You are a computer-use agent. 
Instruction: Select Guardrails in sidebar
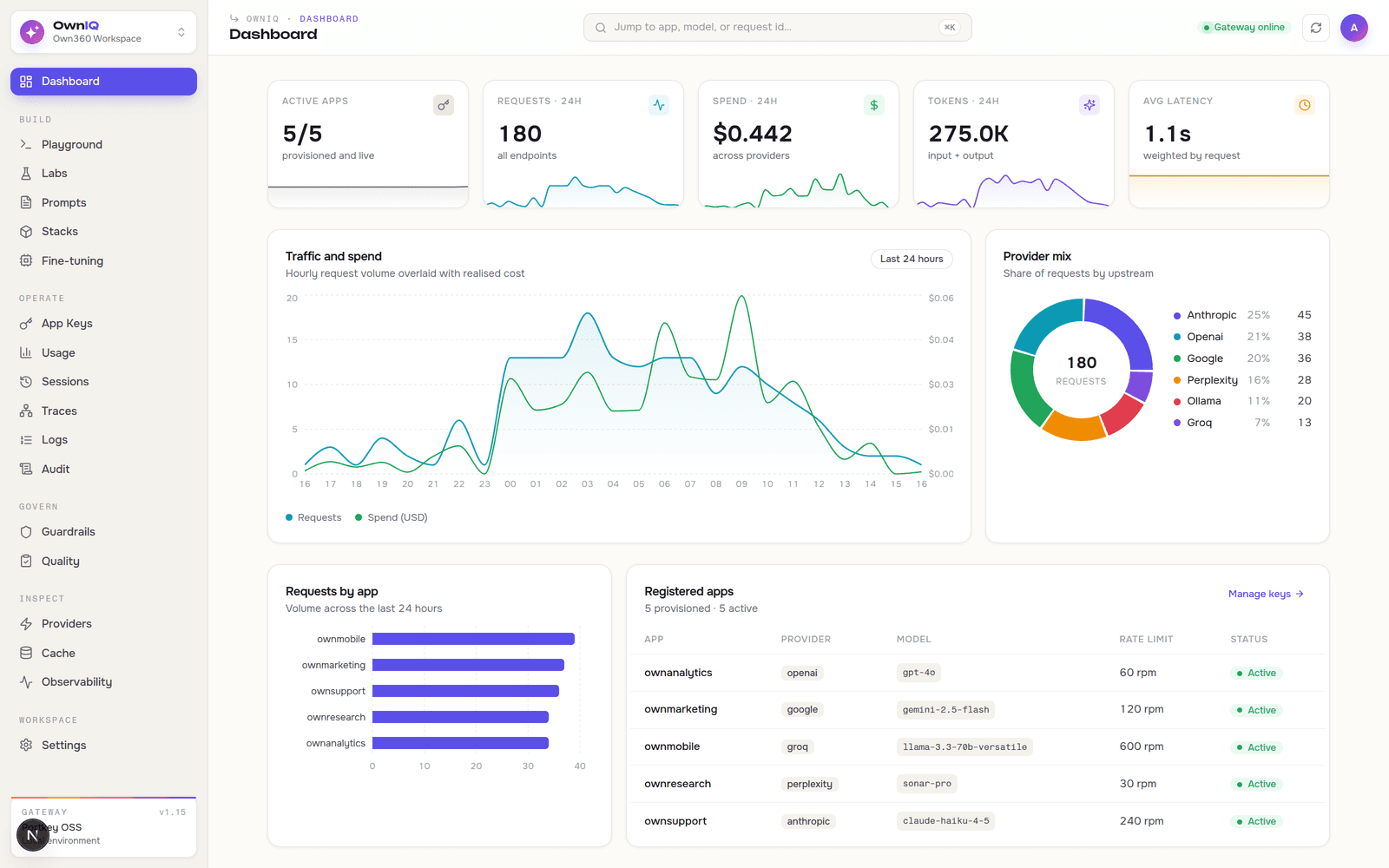click(x=103, y=532)
